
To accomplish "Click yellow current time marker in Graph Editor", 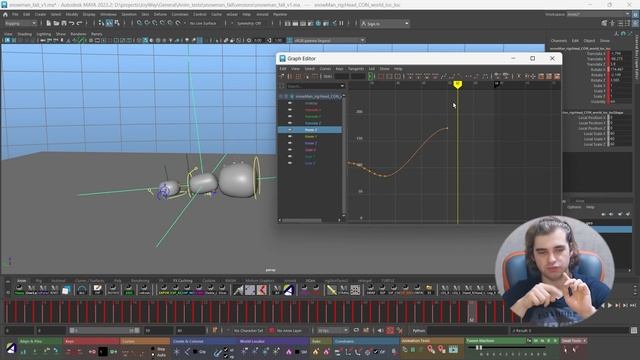I will coord(458,84).
